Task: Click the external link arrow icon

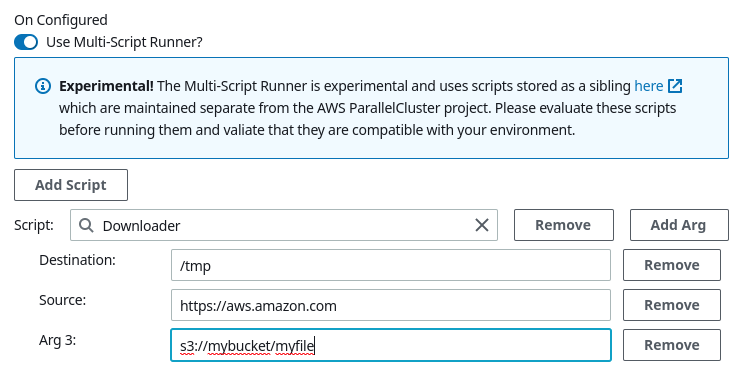Action: point(675,86)
